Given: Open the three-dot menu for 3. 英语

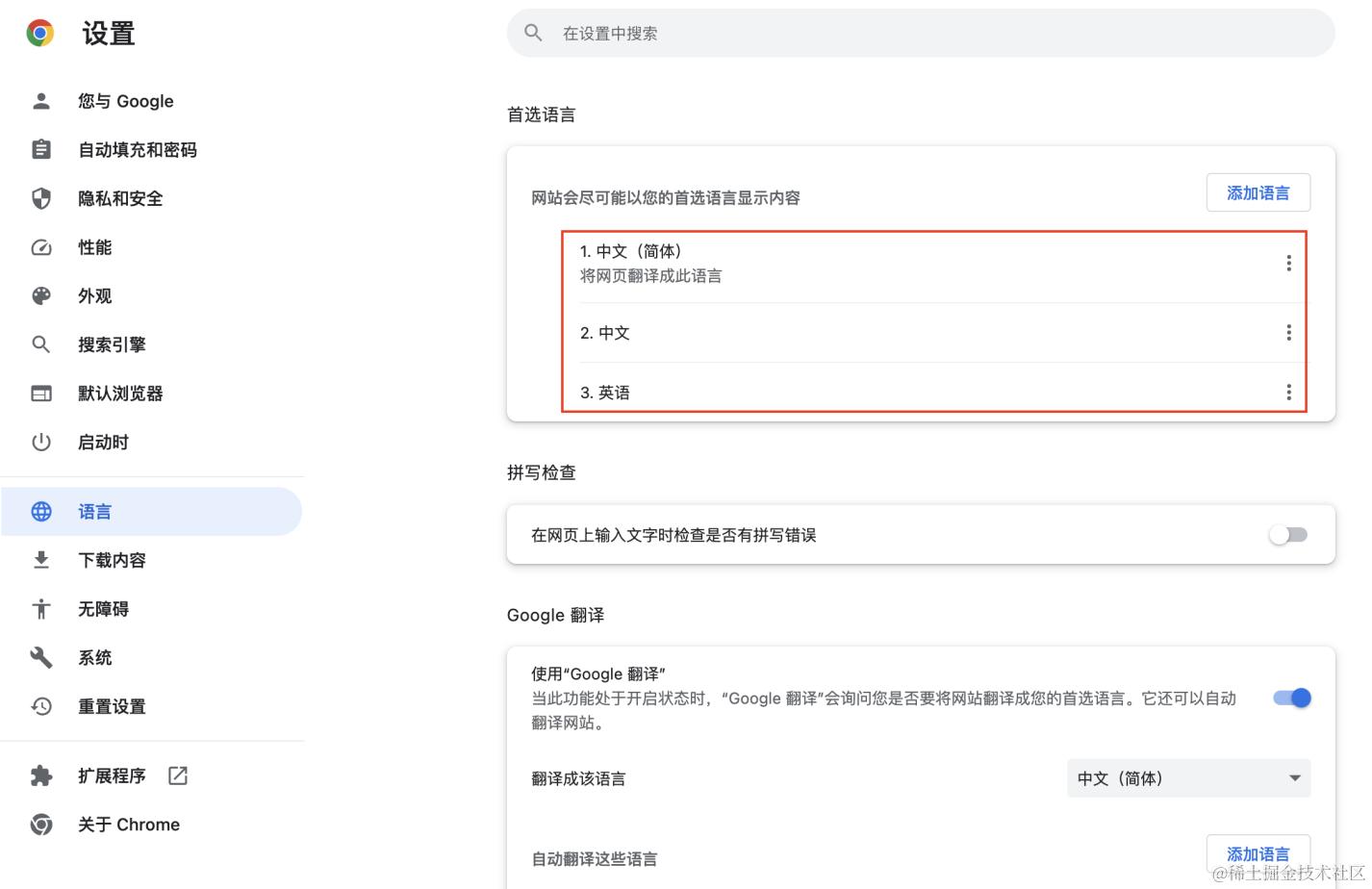Looking at the screenshot, I should click(1288, 393).
